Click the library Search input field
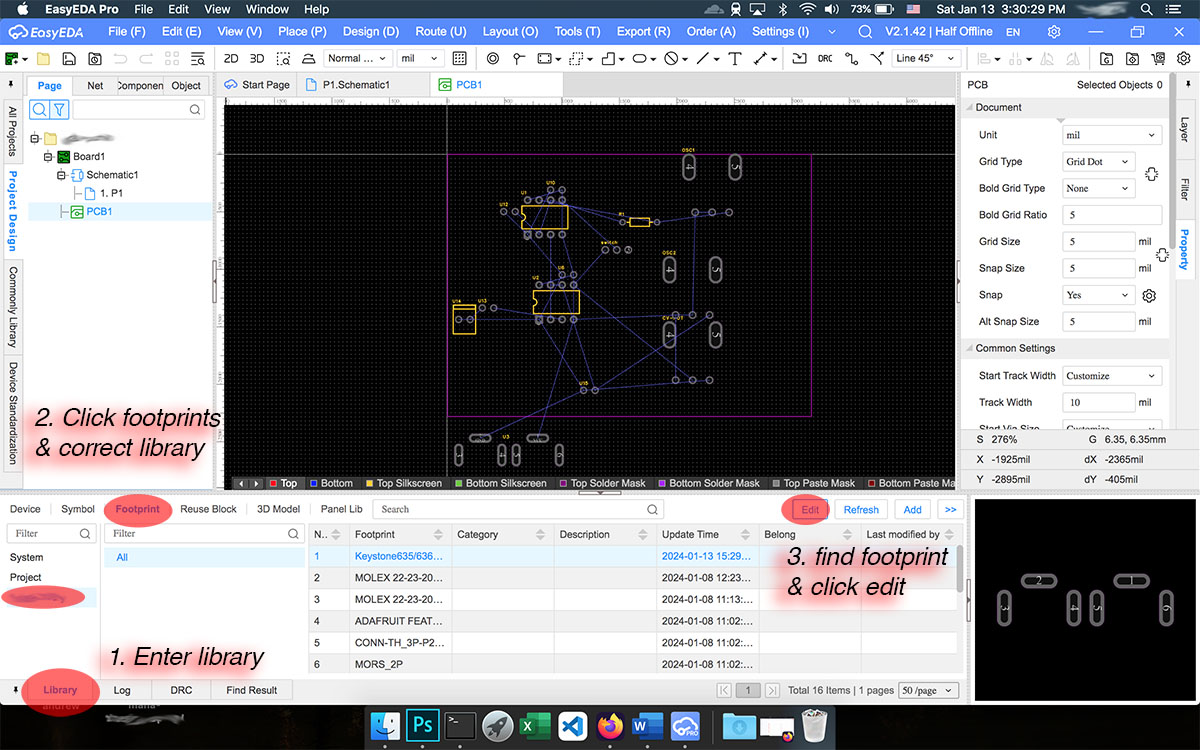 coord(520,509)
